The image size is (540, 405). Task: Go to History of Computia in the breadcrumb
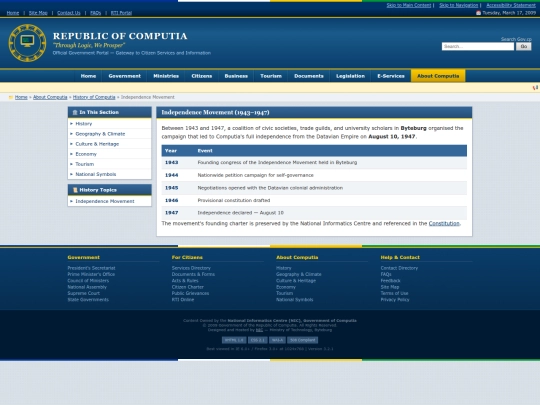click(x=94, y=97)
